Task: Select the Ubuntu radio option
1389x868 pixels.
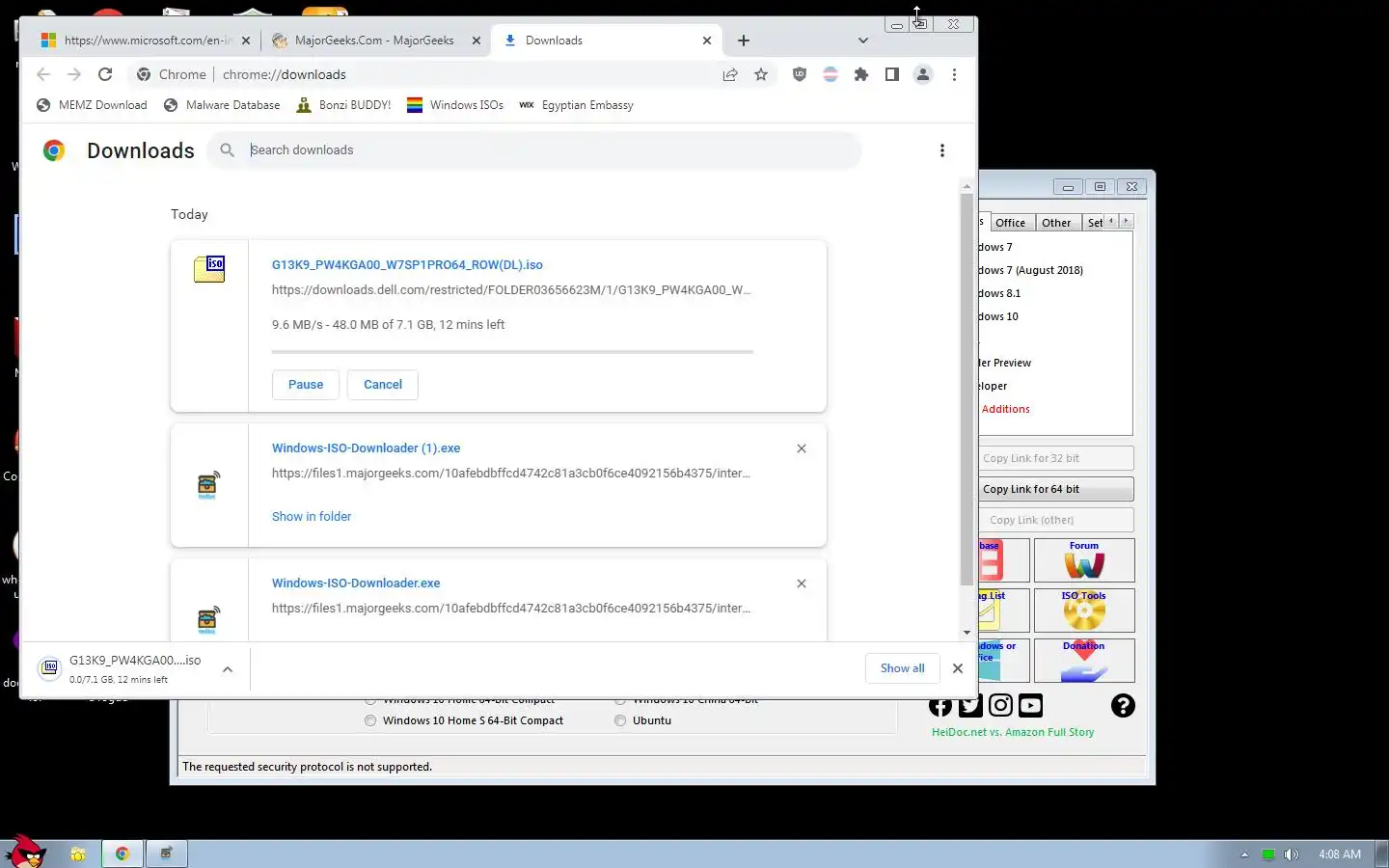Action: 620,720
